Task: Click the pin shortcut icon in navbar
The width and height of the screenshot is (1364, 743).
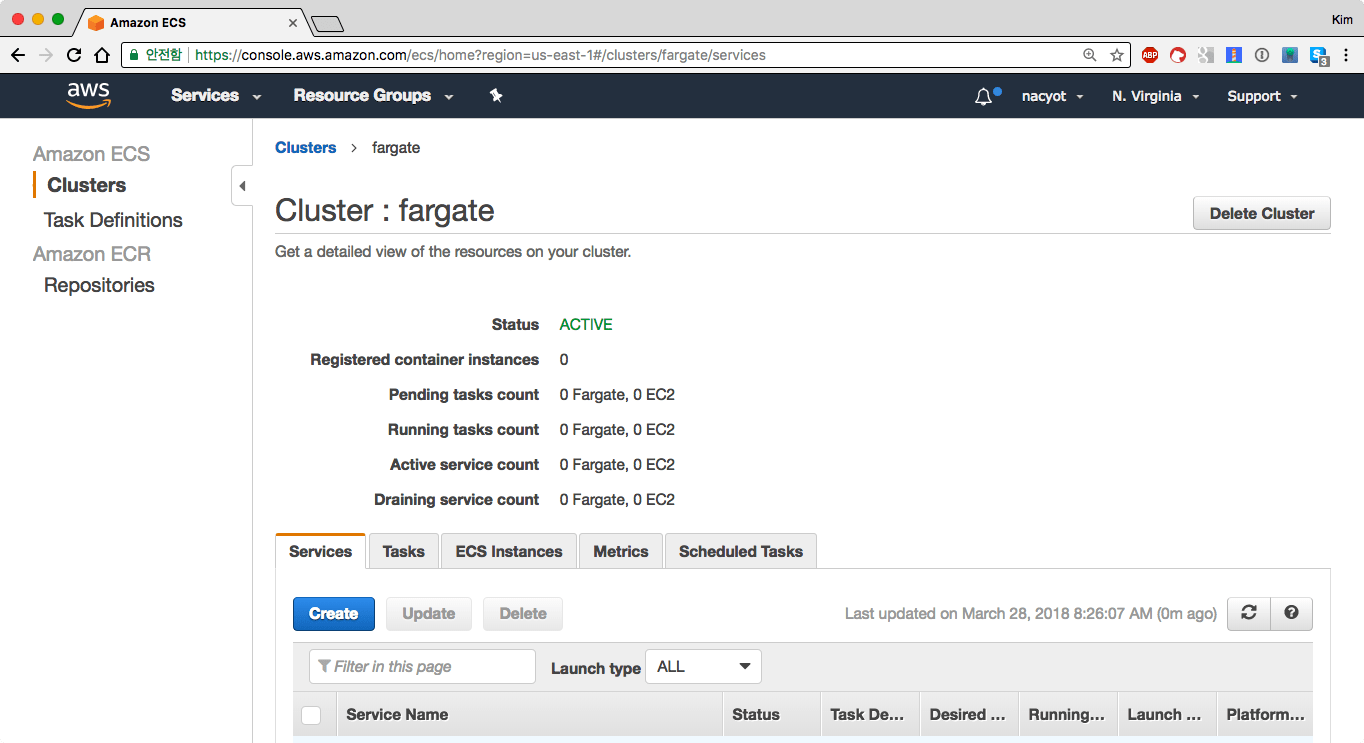Action: (x=496, y=96)
